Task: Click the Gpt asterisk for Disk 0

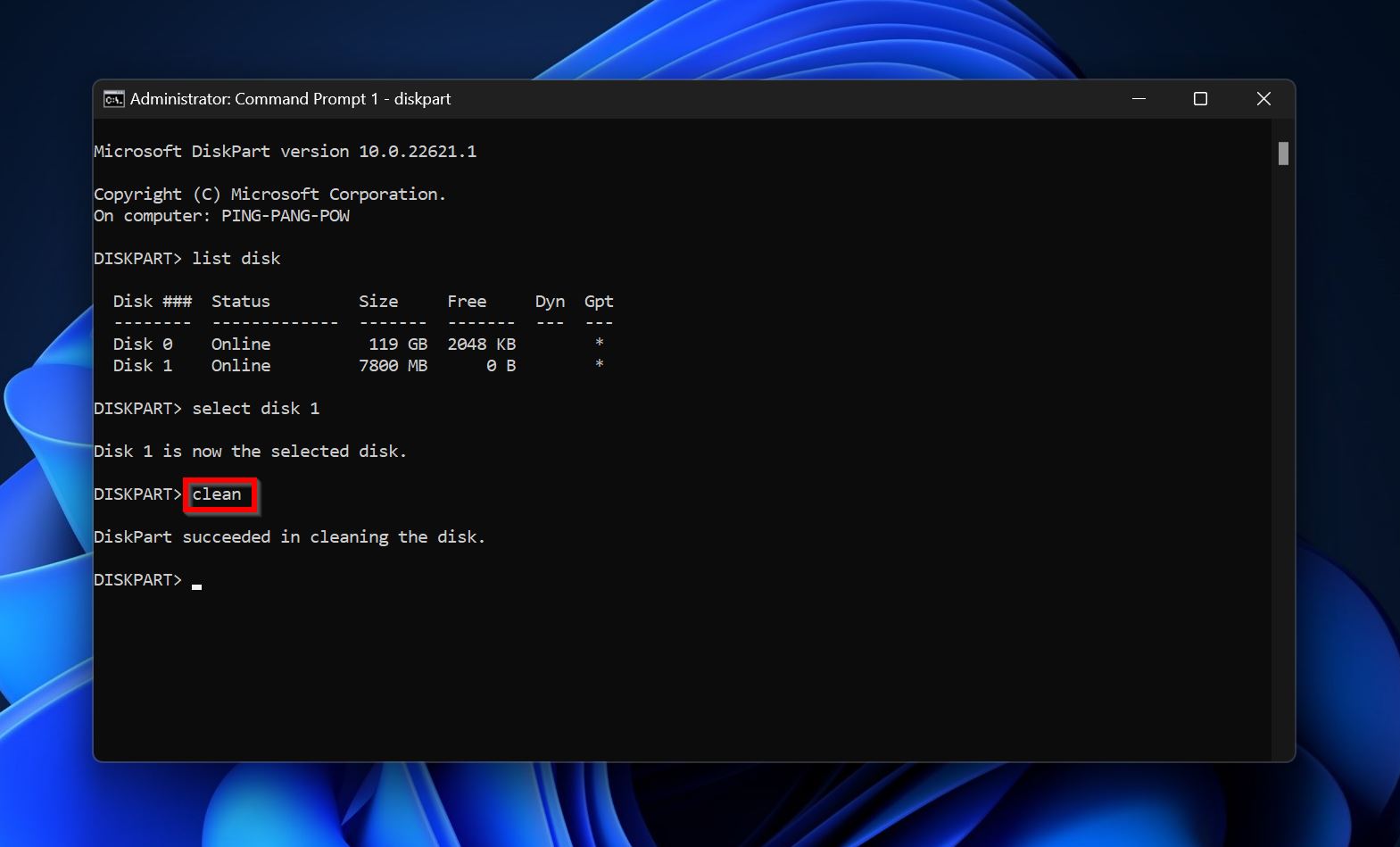Action: [x=600, y=344]
